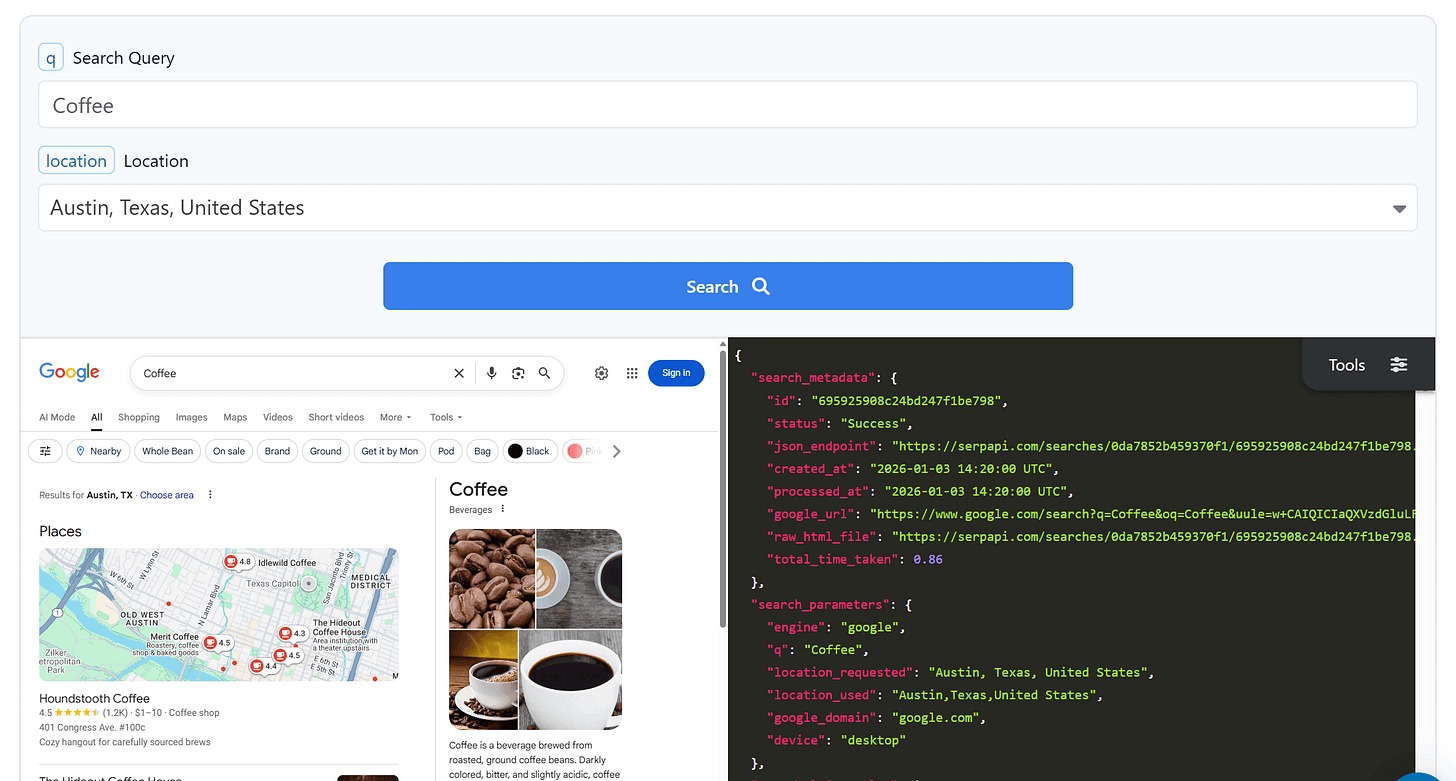Toggle the On sale filter chip
The image size is (1456, 781).
pos(229,451)
